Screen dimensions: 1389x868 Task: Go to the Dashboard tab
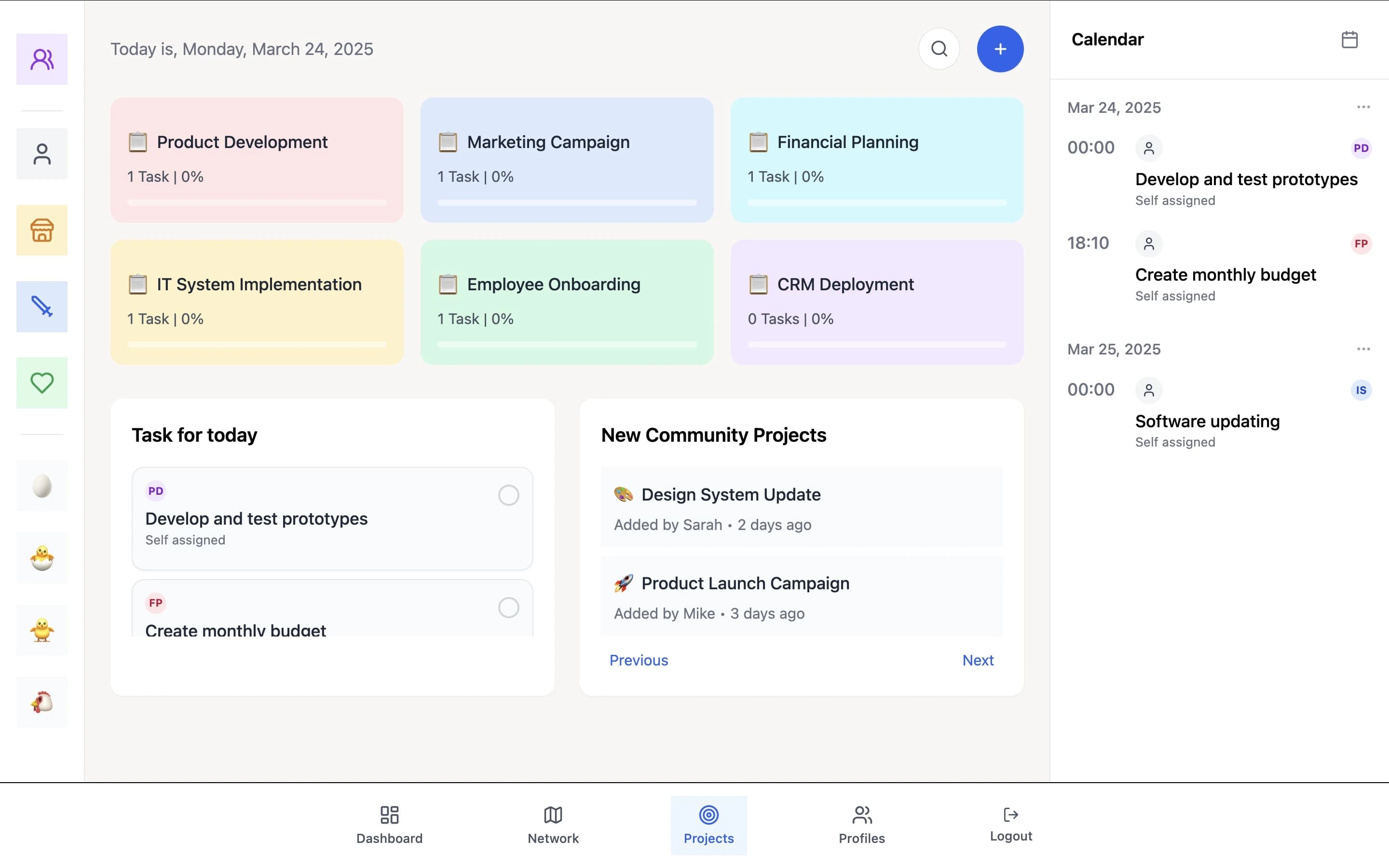click(389, 826)
